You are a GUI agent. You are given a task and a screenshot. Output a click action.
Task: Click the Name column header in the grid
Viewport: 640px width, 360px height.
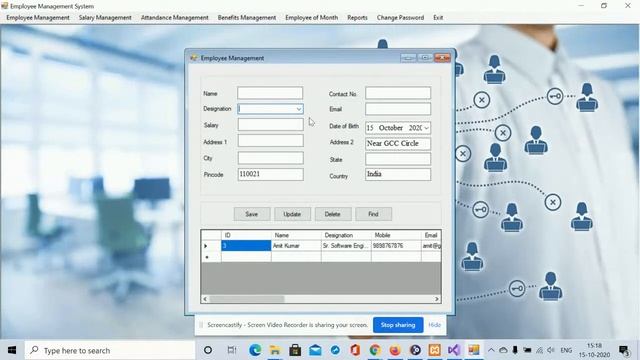296,235
